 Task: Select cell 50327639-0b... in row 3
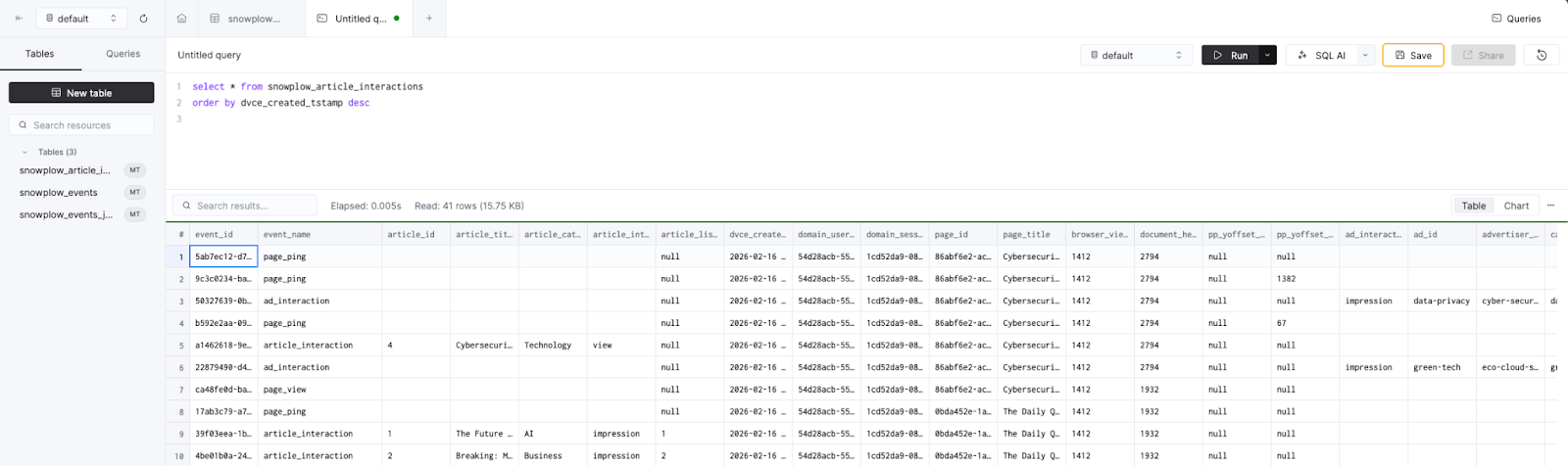(223, 301)
